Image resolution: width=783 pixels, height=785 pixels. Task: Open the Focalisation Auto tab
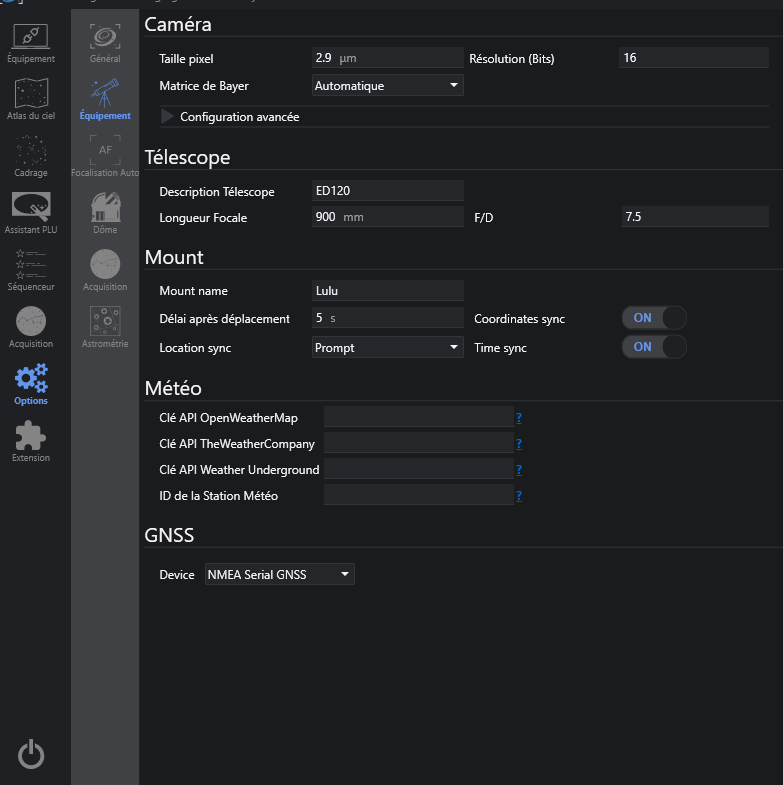click(x=105, y=155)
